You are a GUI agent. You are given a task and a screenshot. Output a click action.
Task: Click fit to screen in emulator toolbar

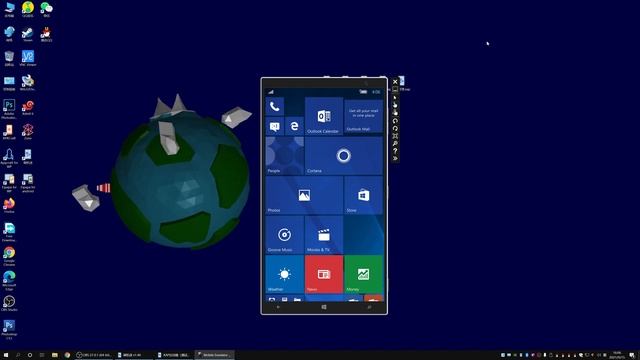pyautogui.click(x=395, y=136)
